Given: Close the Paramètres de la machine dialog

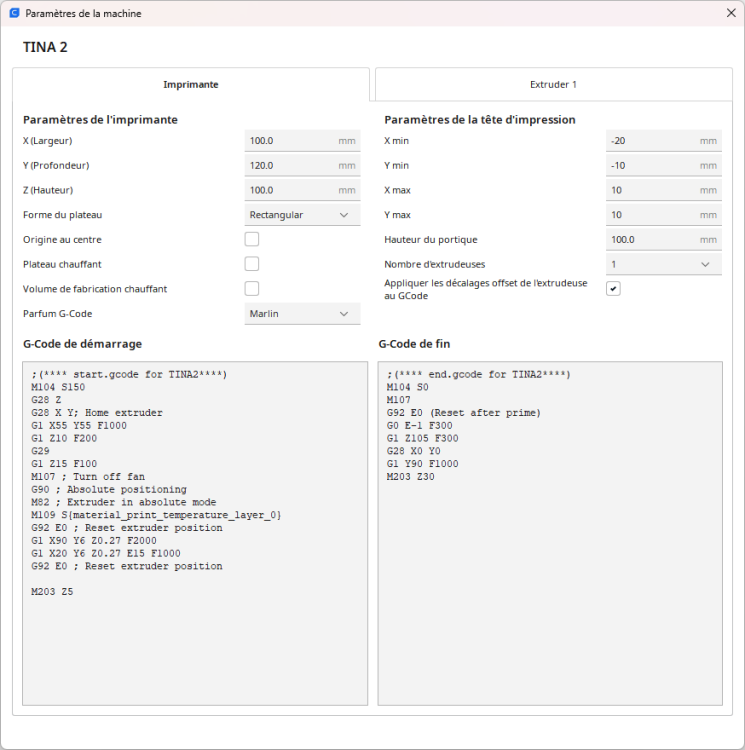Looking at the screenshot, I should [x=731, y=13].
